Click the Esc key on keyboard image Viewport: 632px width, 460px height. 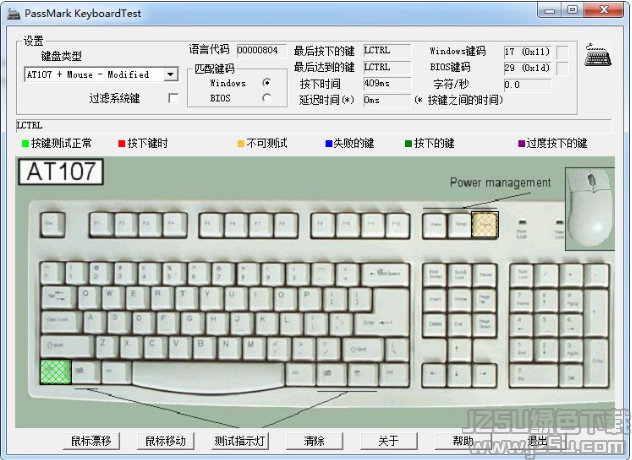click(x=53, y=224)
